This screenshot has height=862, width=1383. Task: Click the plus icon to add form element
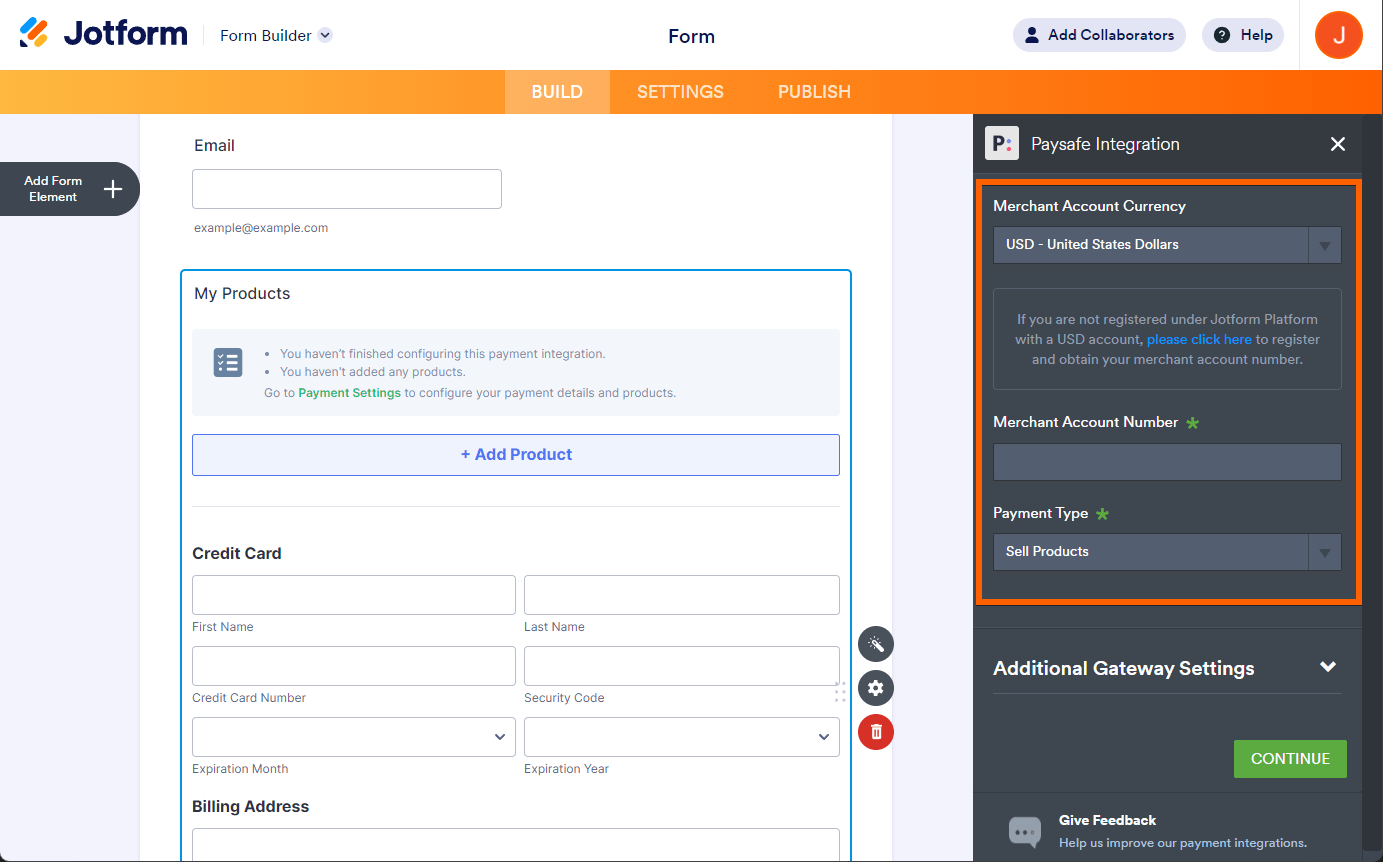pos(113,189)
